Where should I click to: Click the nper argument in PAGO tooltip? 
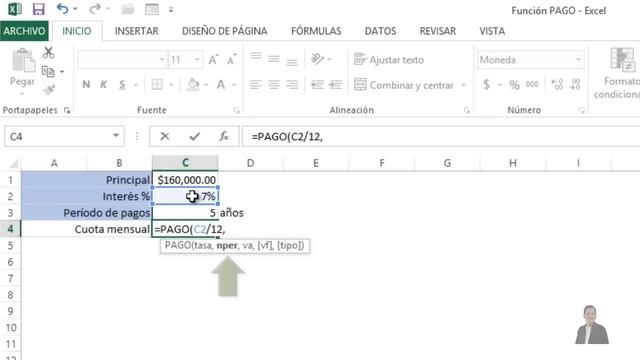[227, 246]
